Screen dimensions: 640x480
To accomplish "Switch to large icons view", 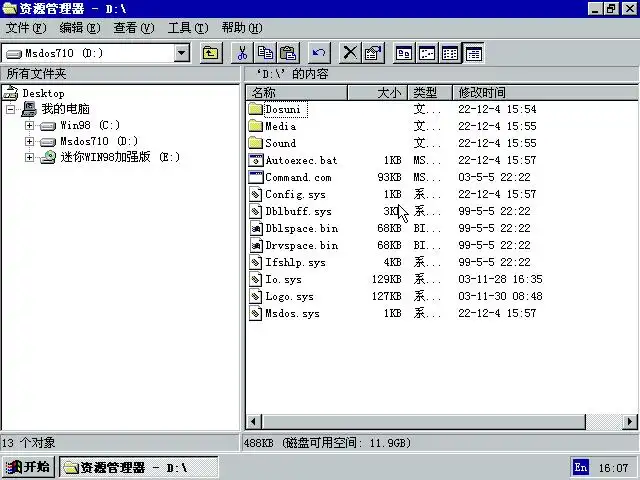I will point(404,53).
